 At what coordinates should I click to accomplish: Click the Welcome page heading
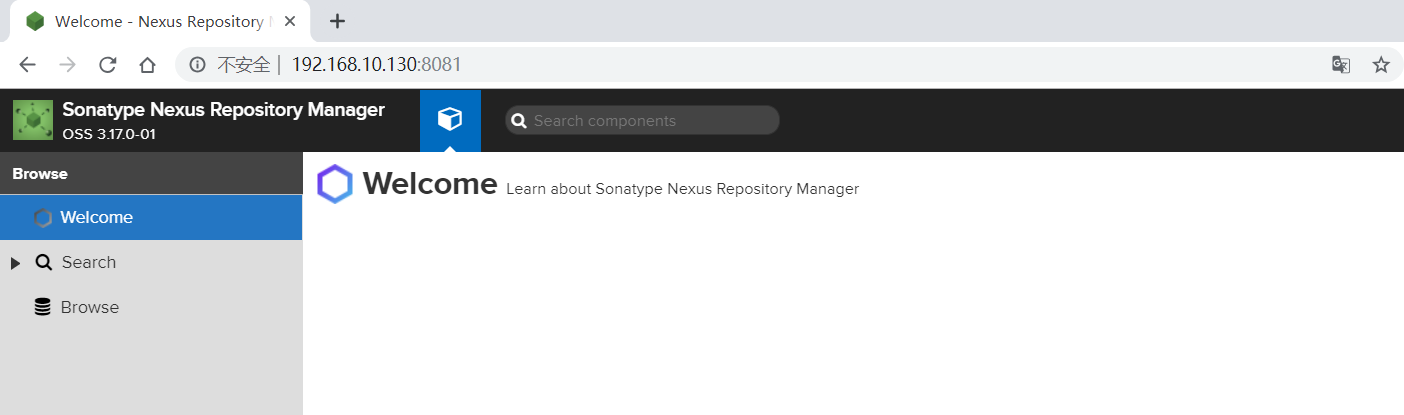[x=430, y=184]
